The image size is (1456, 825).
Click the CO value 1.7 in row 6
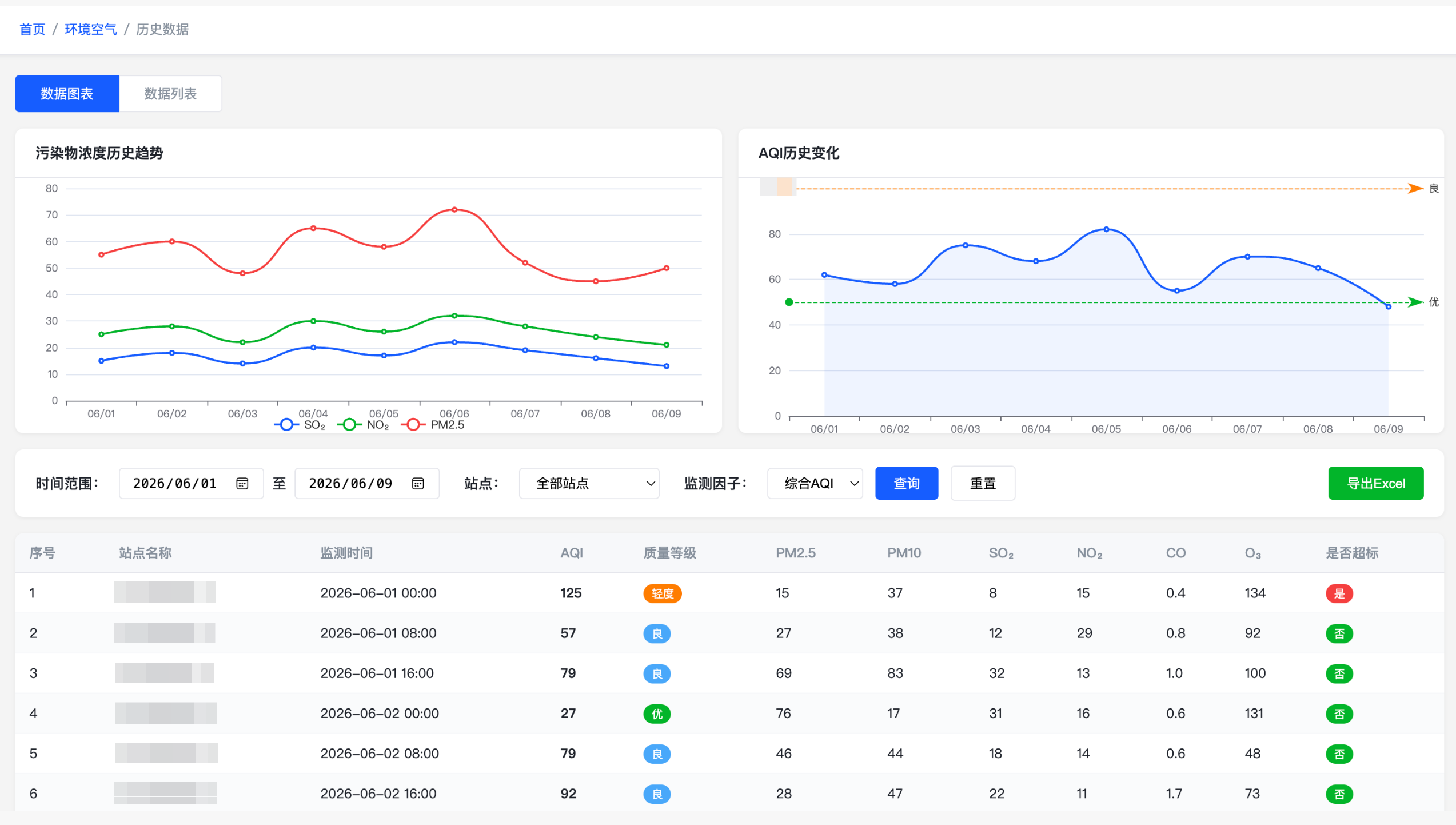pyautogui.click(x=1174, y=794)
